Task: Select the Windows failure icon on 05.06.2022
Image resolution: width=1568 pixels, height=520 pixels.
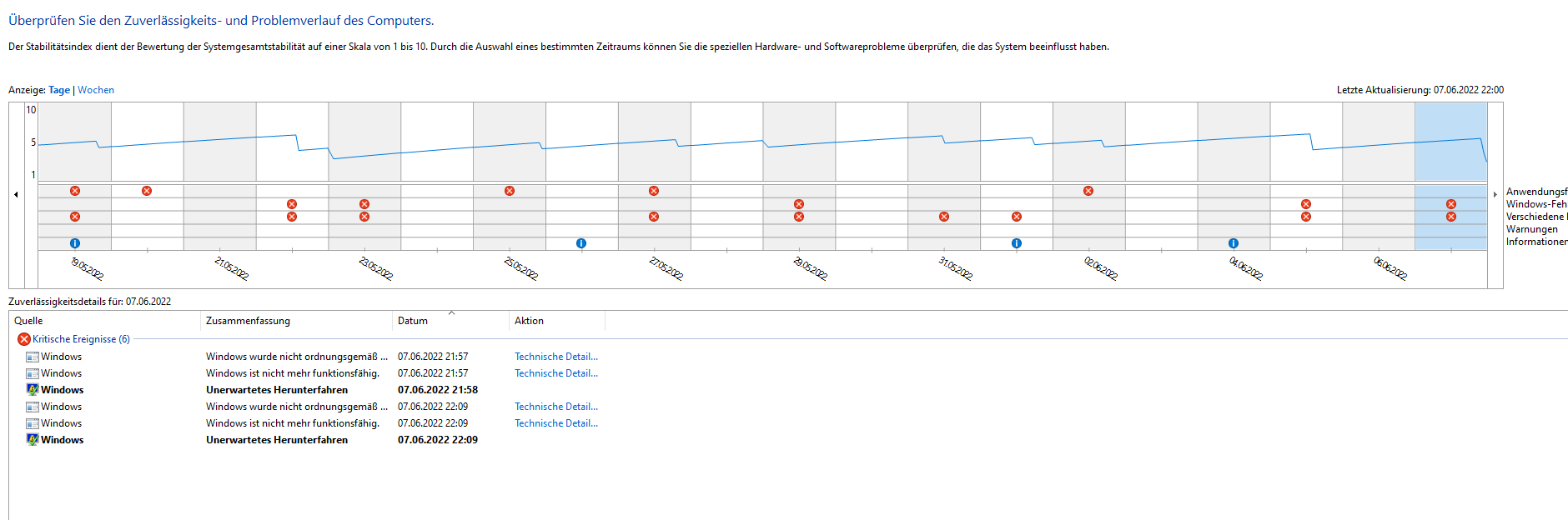Action: [x=1306, y=204]
